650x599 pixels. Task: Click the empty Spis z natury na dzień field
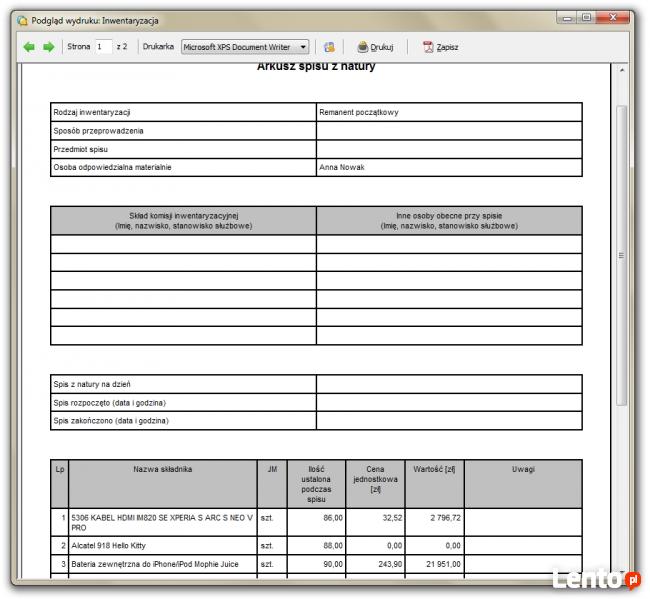pyautogui.click(x=448, y=384)
